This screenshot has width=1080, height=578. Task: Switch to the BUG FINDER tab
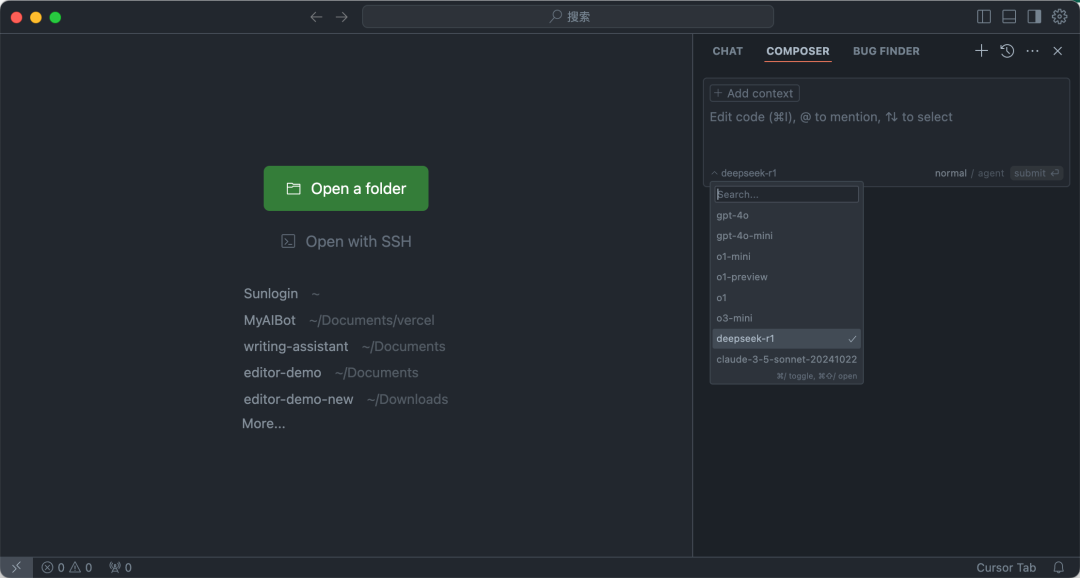pyautogui.click(x=886, y=51)
